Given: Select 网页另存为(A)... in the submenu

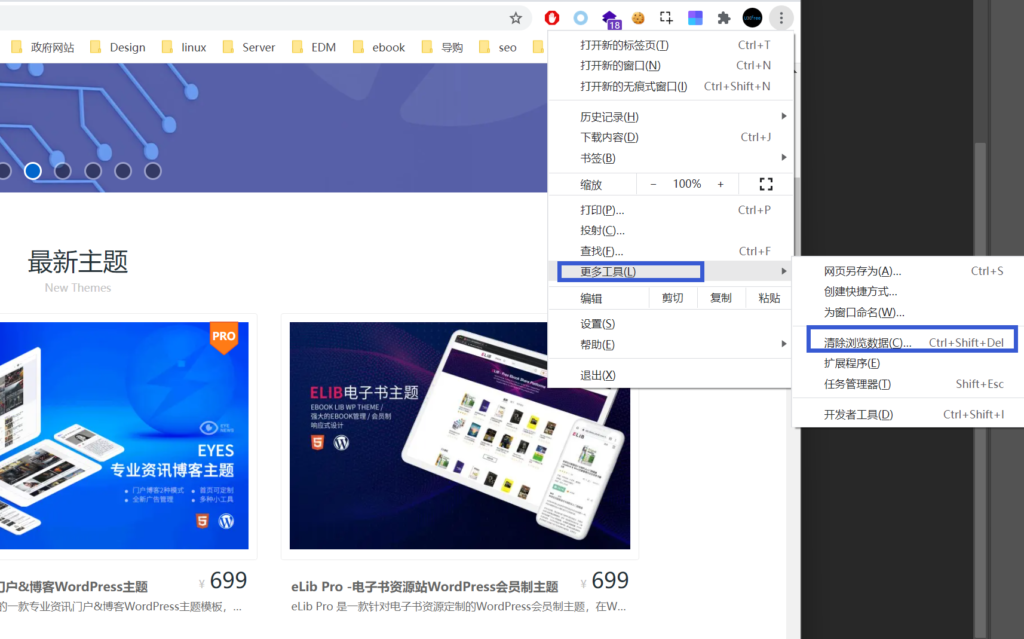Looking at the screenshot, I should [x=908, y=271].
